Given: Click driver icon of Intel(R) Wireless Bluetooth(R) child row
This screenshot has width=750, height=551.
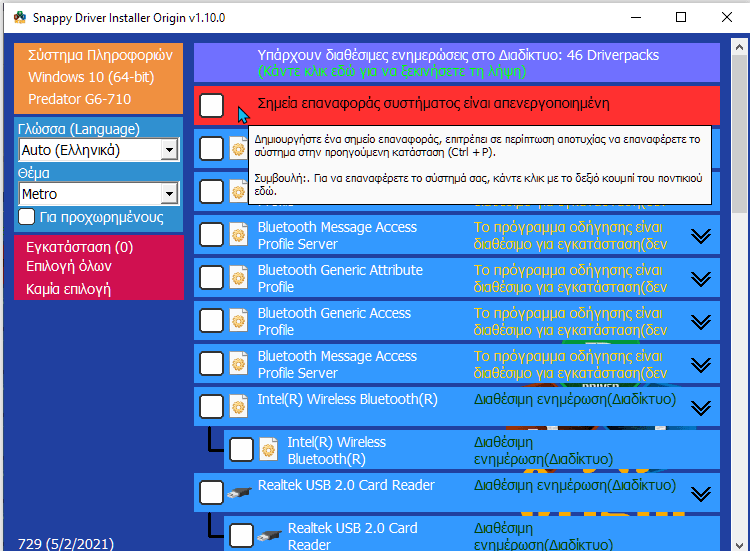Looking at the screenshot, I should (x=268, y=450).
